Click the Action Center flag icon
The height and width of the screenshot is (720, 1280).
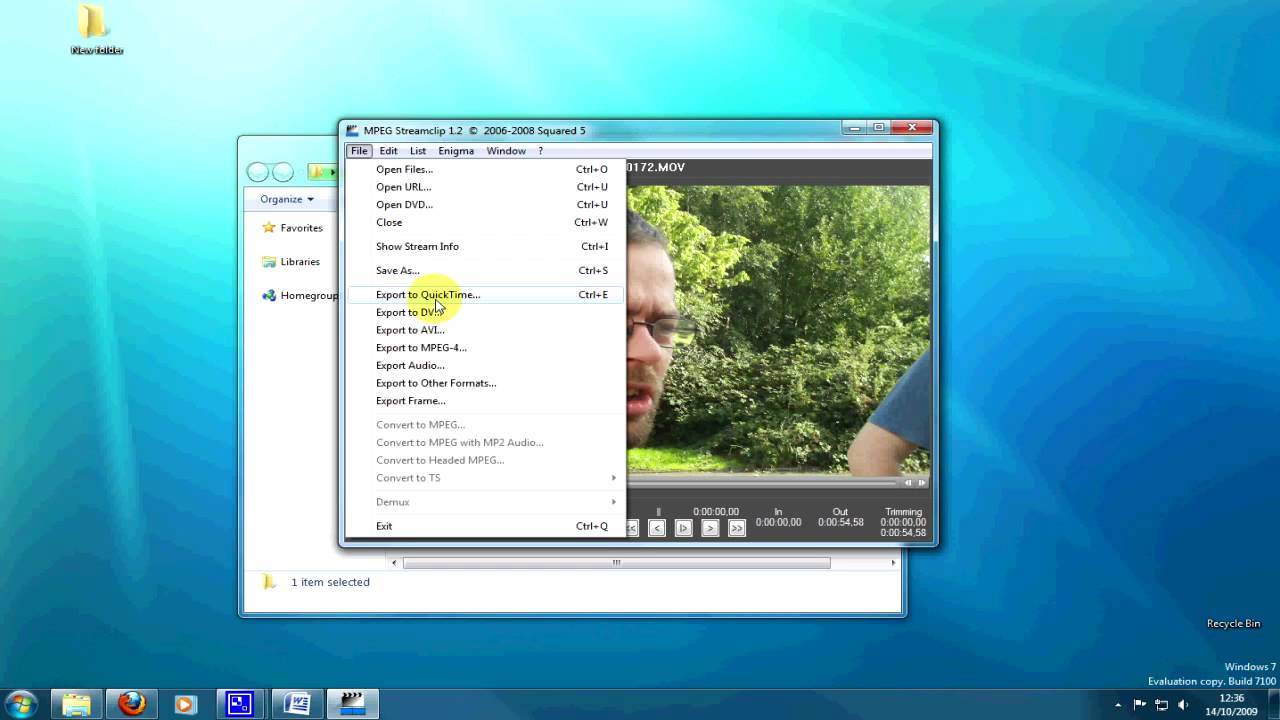(1141, 705)
